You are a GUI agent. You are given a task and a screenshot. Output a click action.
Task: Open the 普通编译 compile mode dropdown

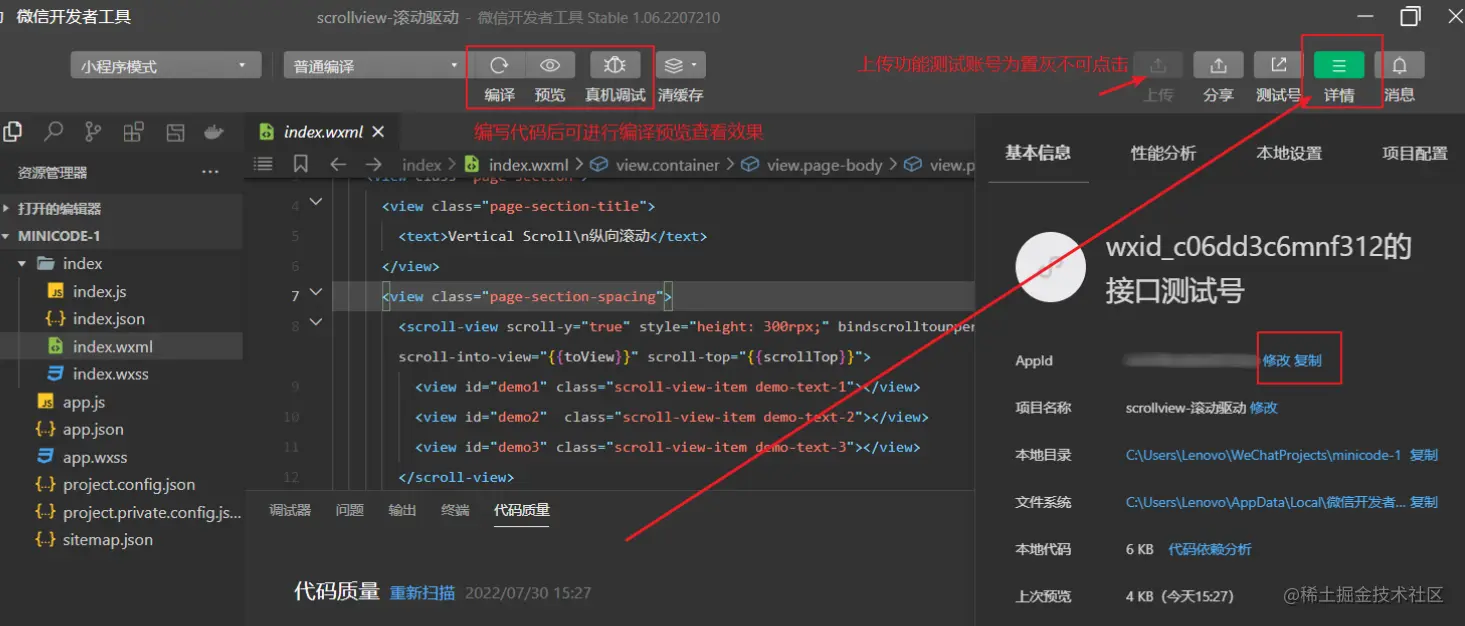[x=373, y=66]
